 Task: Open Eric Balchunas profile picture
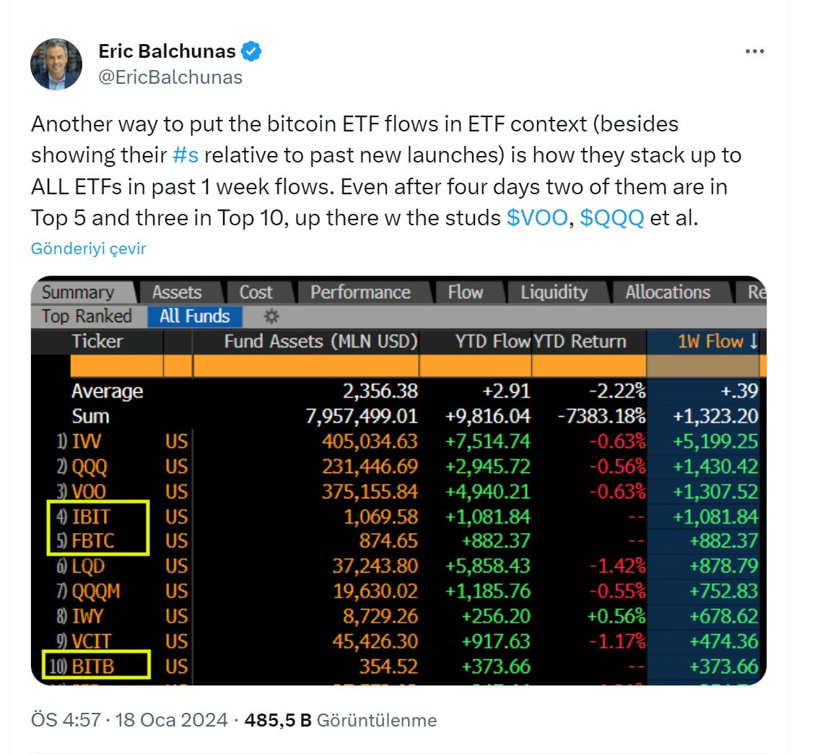56,63
